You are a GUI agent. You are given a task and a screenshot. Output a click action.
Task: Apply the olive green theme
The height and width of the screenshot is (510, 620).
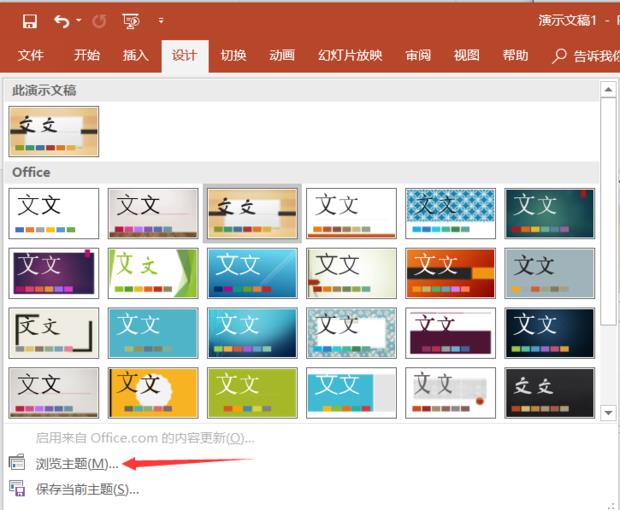(x=252, y=393)
